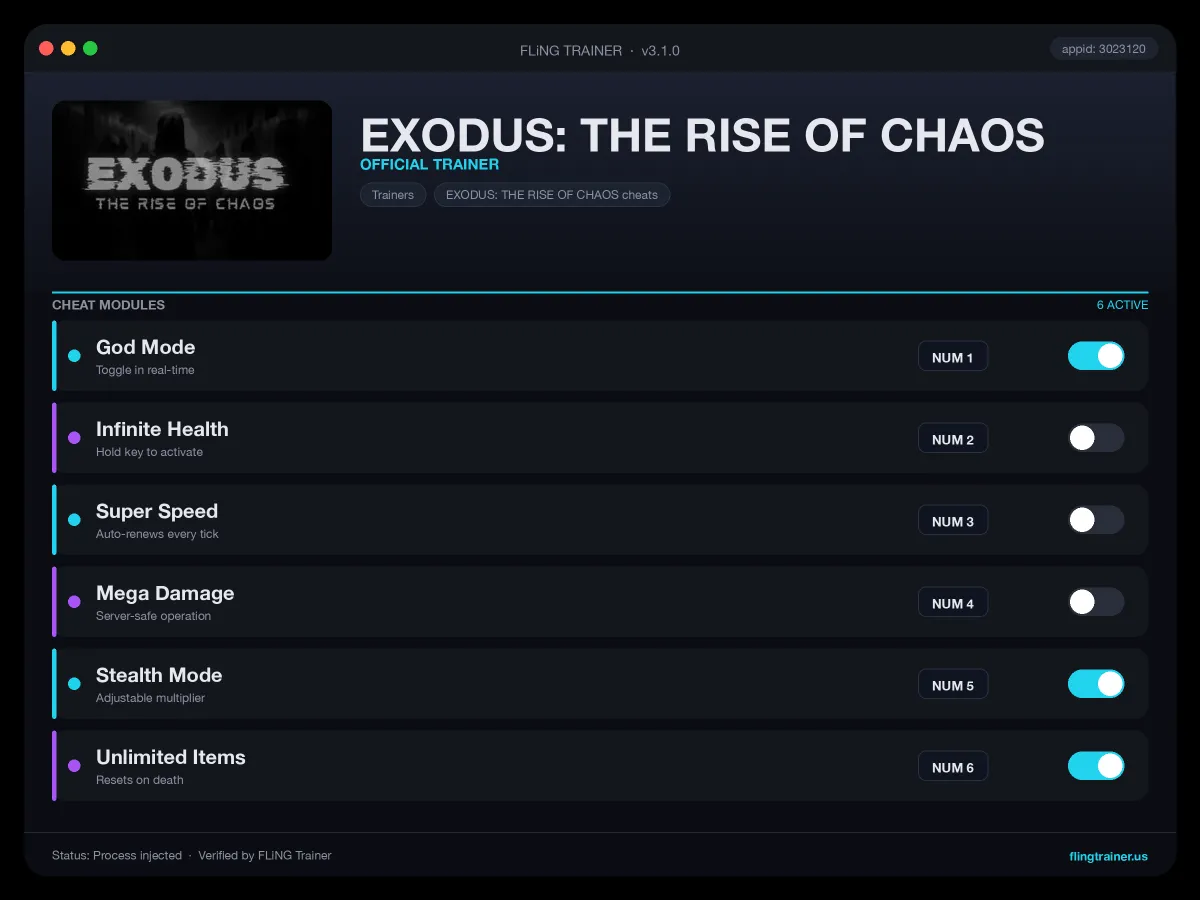The image size is (1200, 900).
Task: Open the EXODUS: THE RISE OF CHAOS cheats tag
Action: [x=552, y=195]
